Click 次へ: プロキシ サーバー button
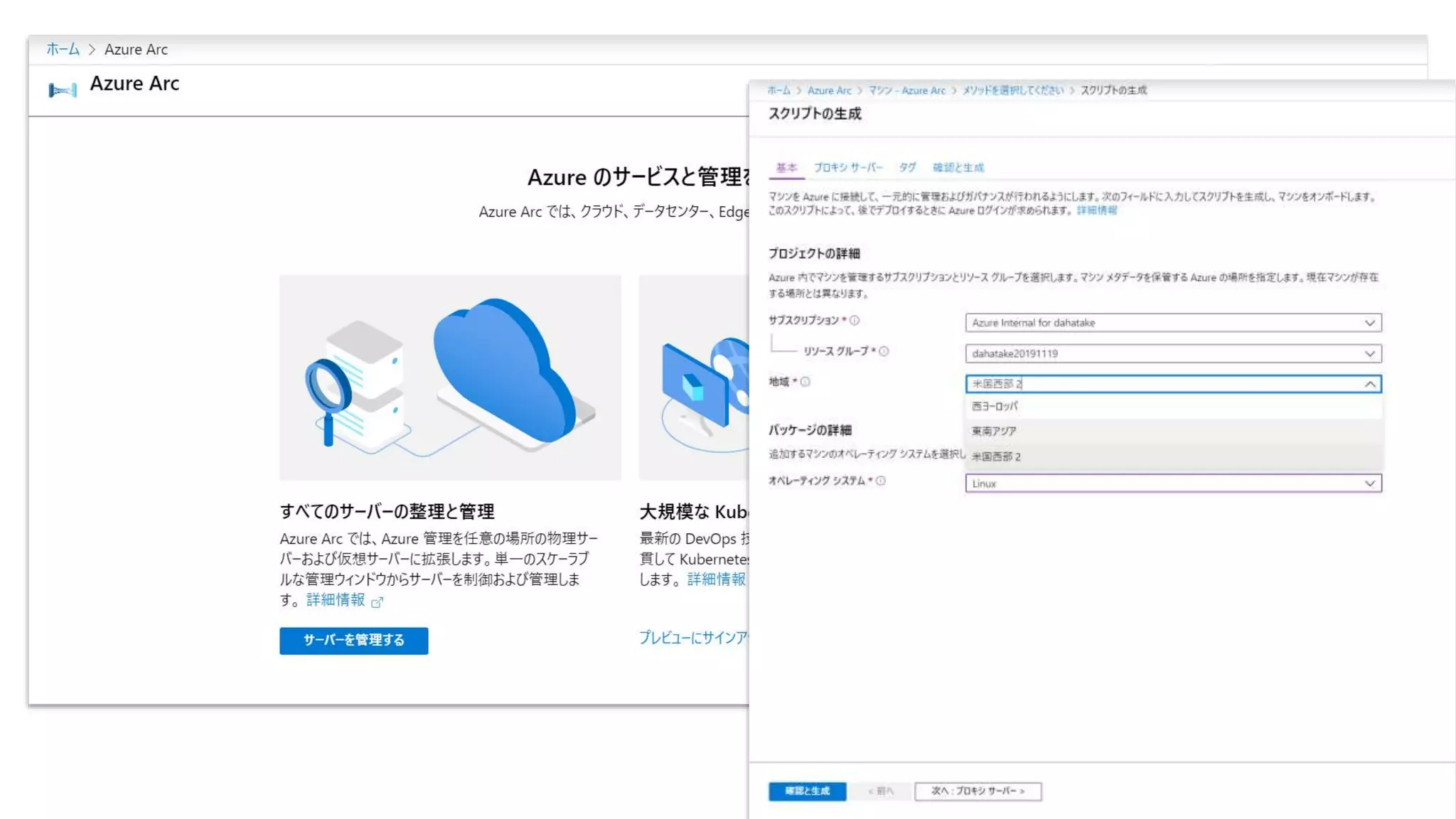The width and height of the screenshot is (1456, 819). tap(978, 791)
